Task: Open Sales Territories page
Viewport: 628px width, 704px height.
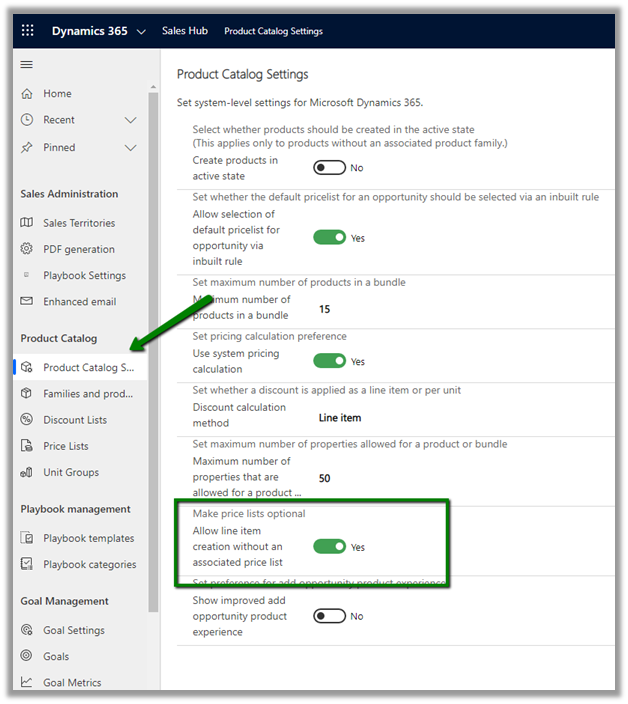Action: coord(79,223)
